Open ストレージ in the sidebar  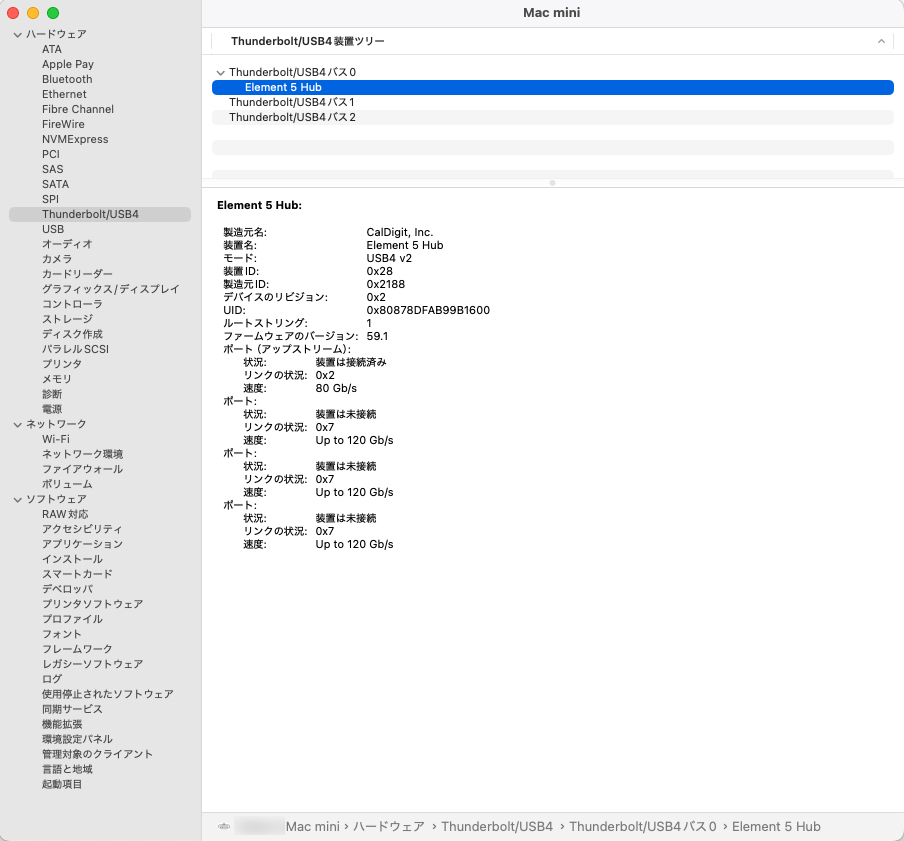[67, 319]
